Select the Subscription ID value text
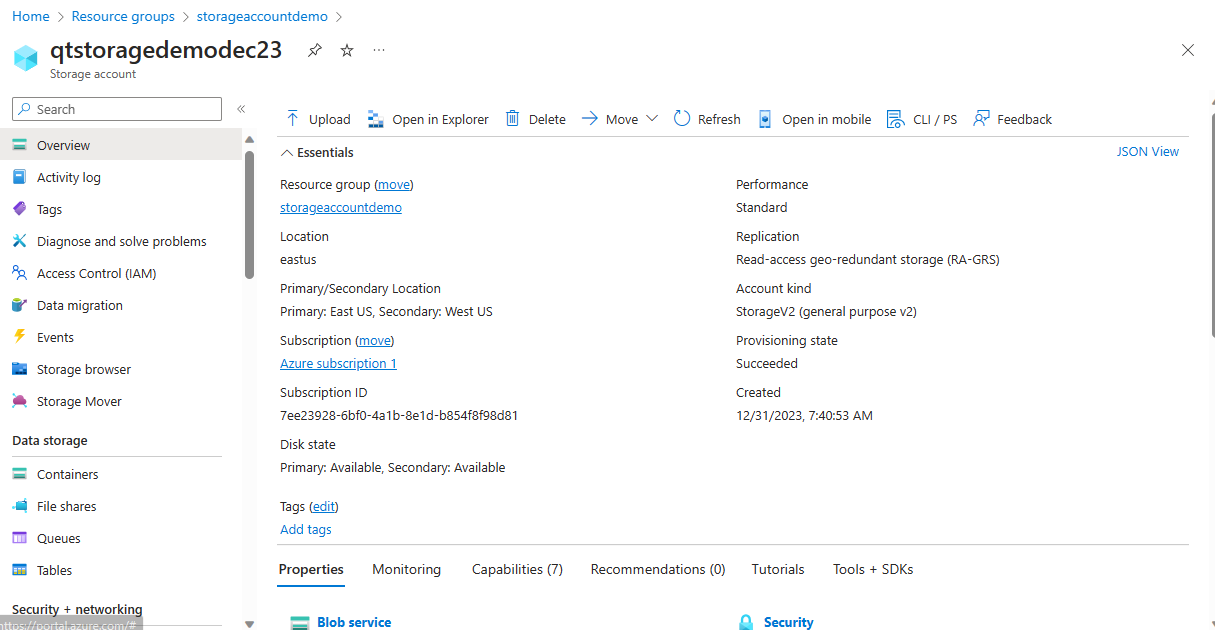Screen dimensions: 1215x630 [x=399, y=416]
